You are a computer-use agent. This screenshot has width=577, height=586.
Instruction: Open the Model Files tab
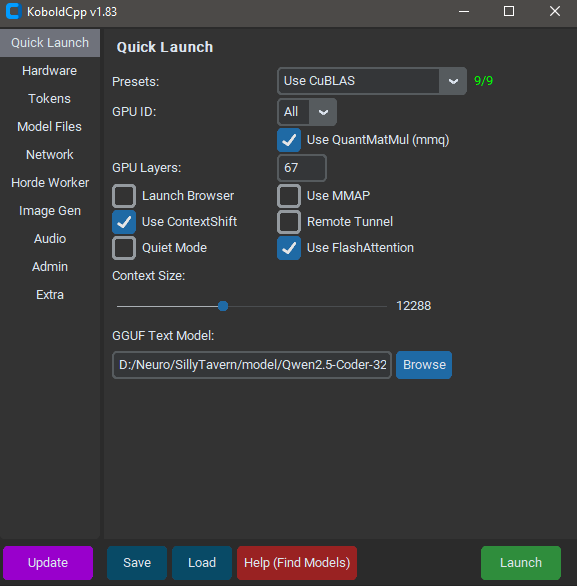tap(50, 127)
